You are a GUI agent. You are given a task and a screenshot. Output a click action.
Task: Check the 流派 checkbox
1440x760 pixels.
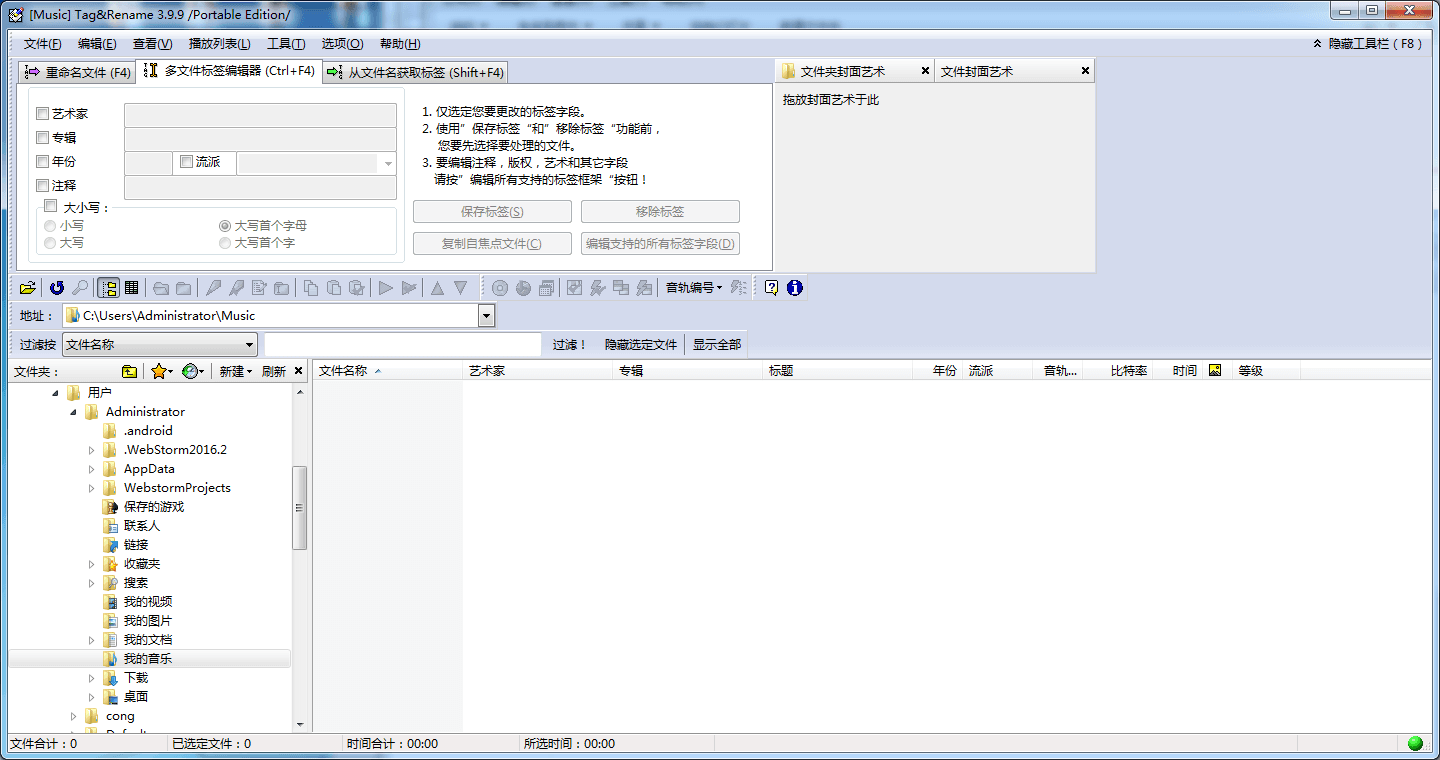tap(186, 162)
